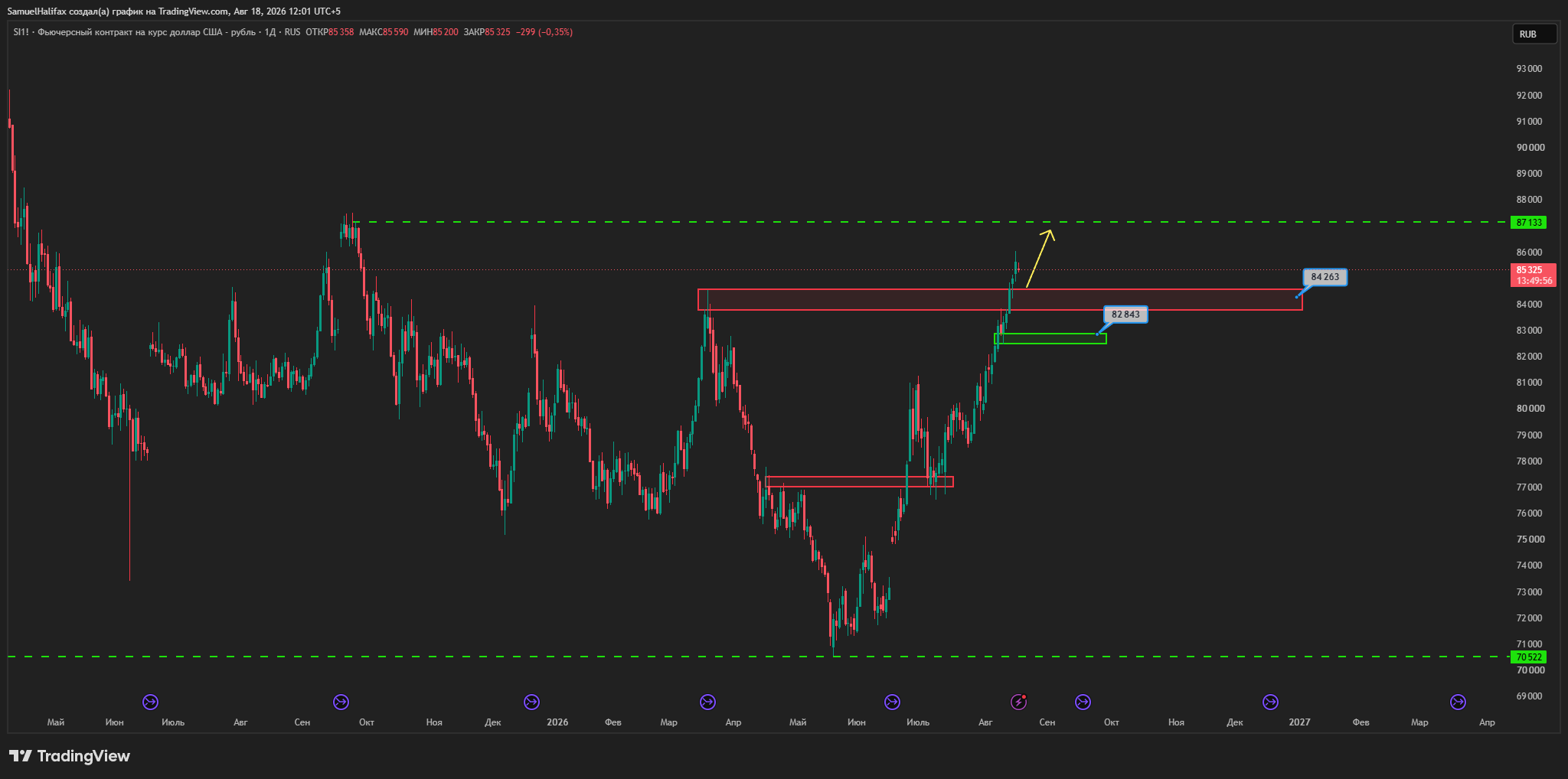Click the 2027 label on time axis
This screenshot has width=1568, height=779.
point(1299,722)
